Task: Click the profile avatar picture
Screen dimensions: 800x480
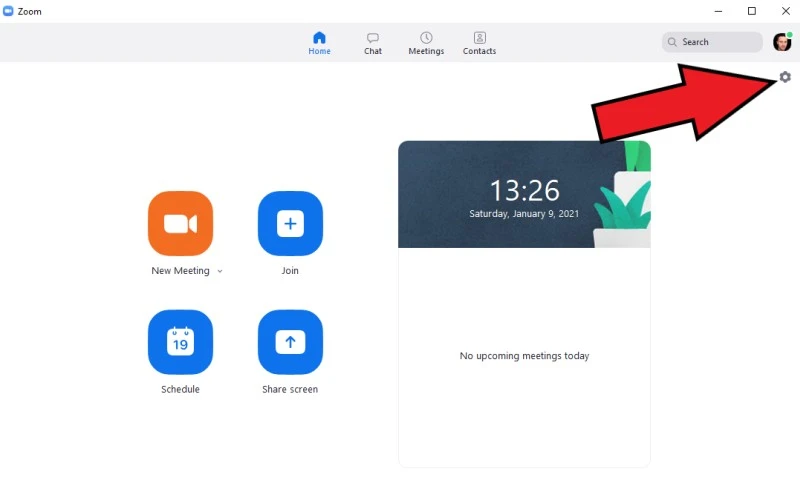Action: coord(782,42)
